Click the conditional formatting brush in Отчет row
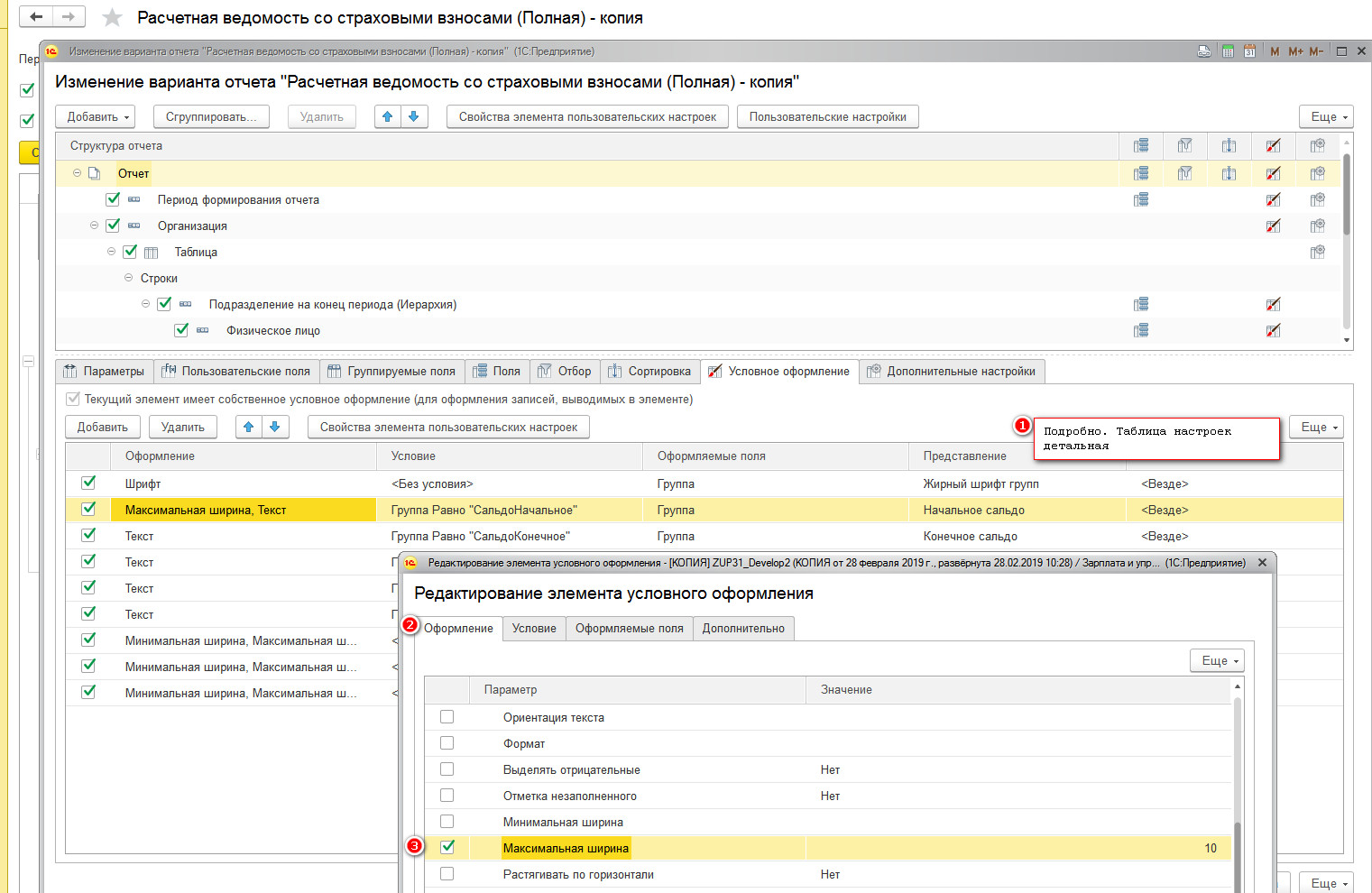1372x893 pixels. tap(1274, 173)
